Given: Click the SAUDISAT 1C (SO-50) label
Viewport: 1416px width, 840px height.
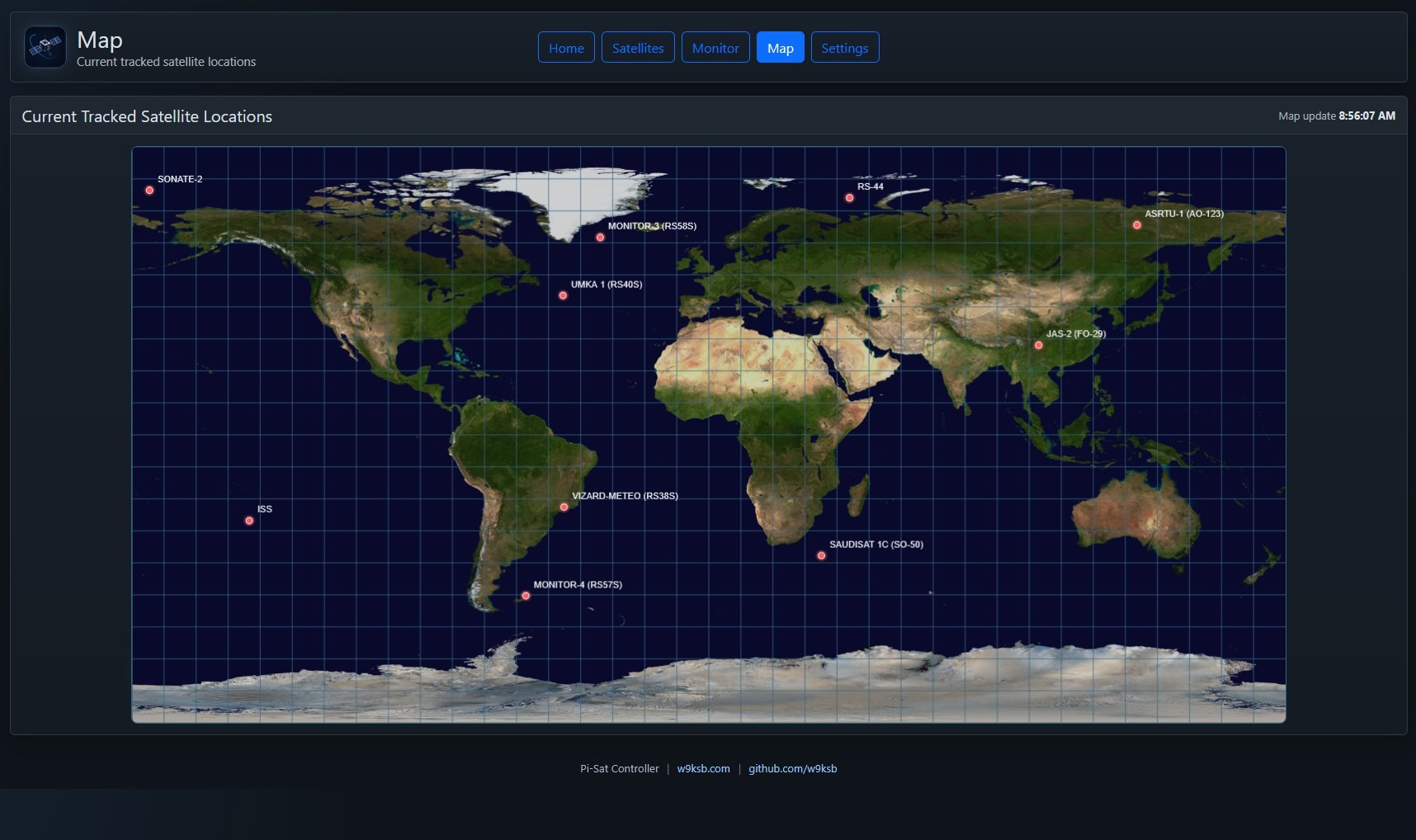Looking at the screenshot, I should tap(876, 545).
